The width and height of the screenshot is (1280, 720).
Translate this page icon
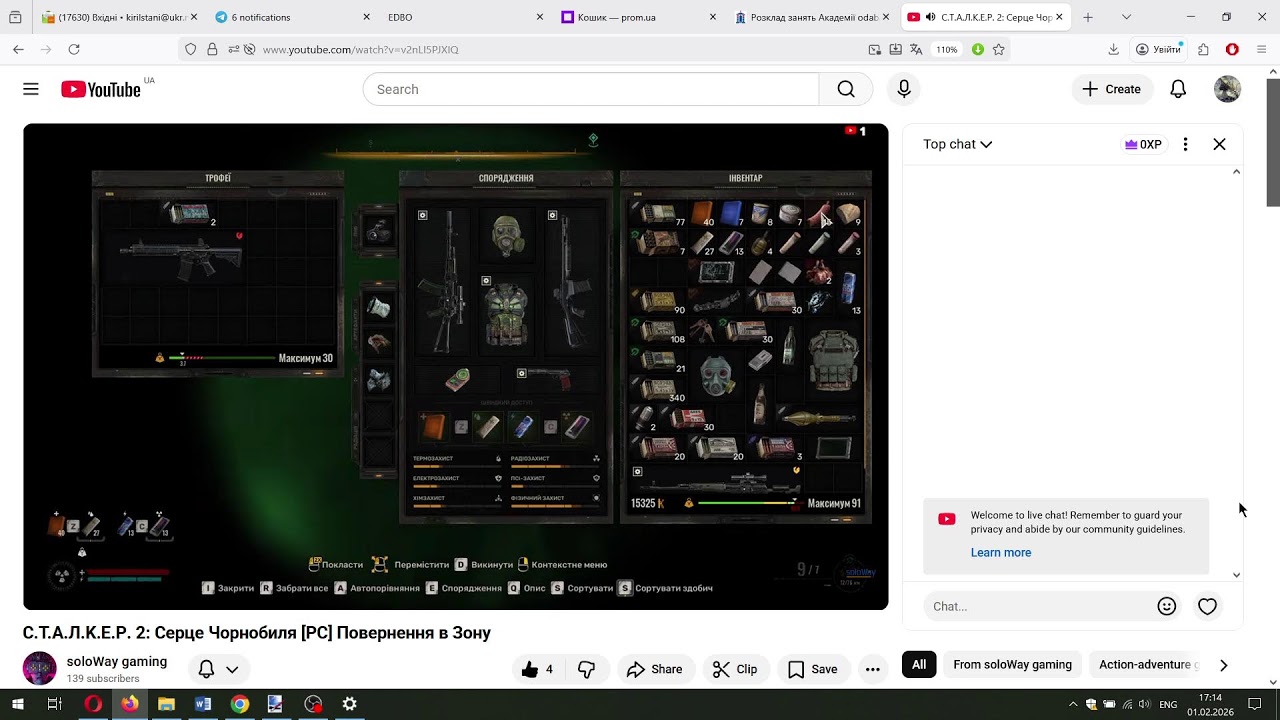(917, 49)
